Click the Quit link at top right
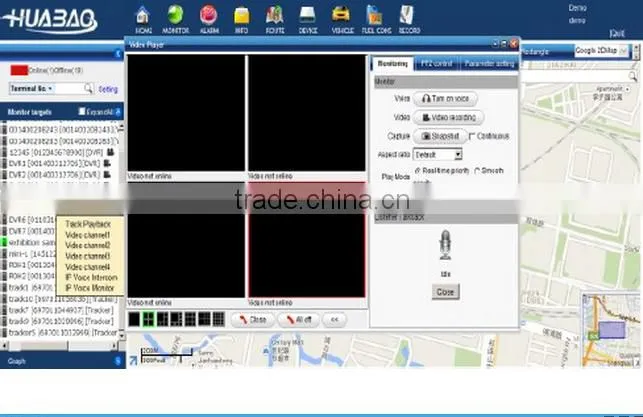643x417 pixels. point(617,34)
